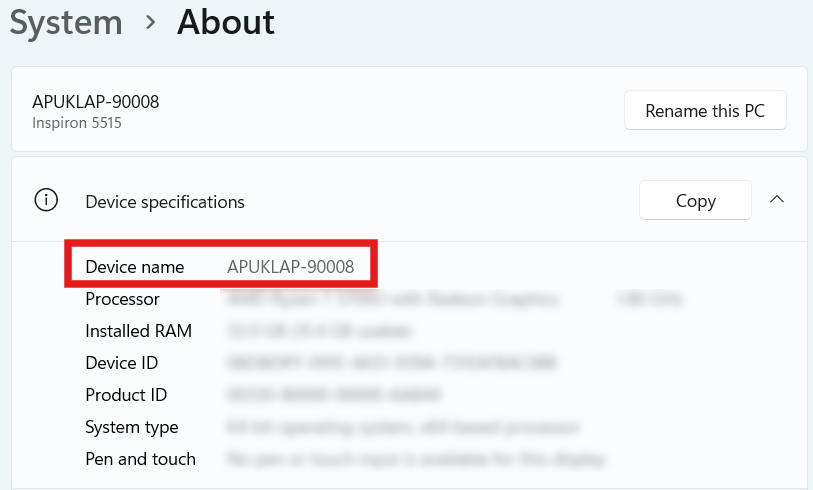Viewport: 813px width, 490px height.
Task: Click the System type label
Action: pos(132,427)
